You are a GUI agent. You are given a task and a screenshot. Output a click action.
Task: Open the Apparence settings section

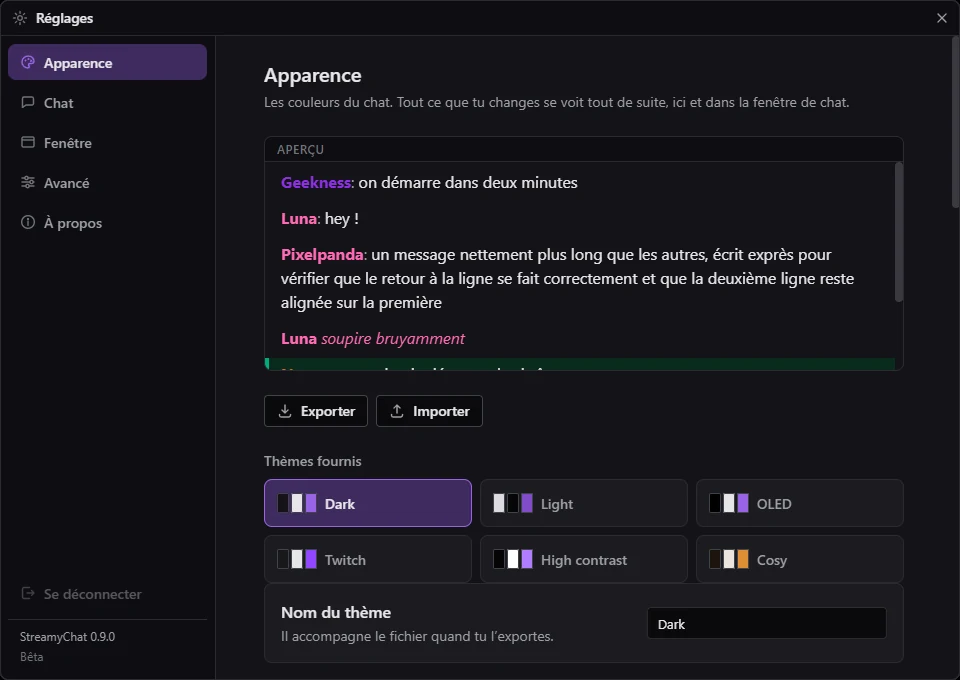[107, 62]
